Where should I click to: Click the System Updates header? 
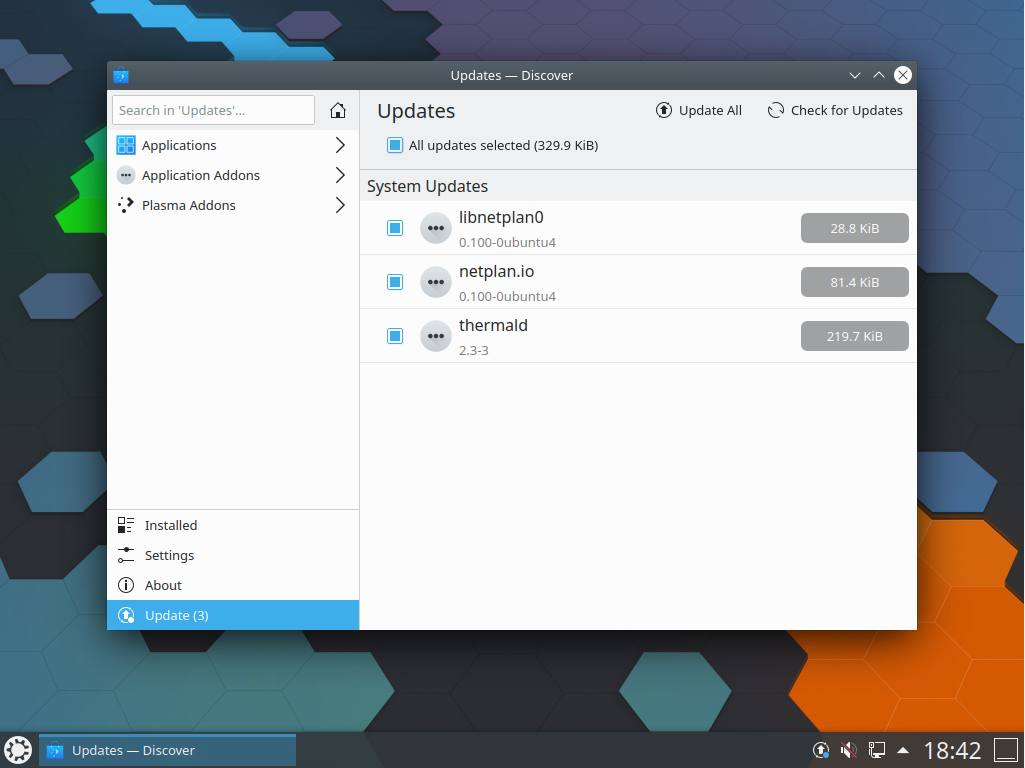[x=427, y=186]
